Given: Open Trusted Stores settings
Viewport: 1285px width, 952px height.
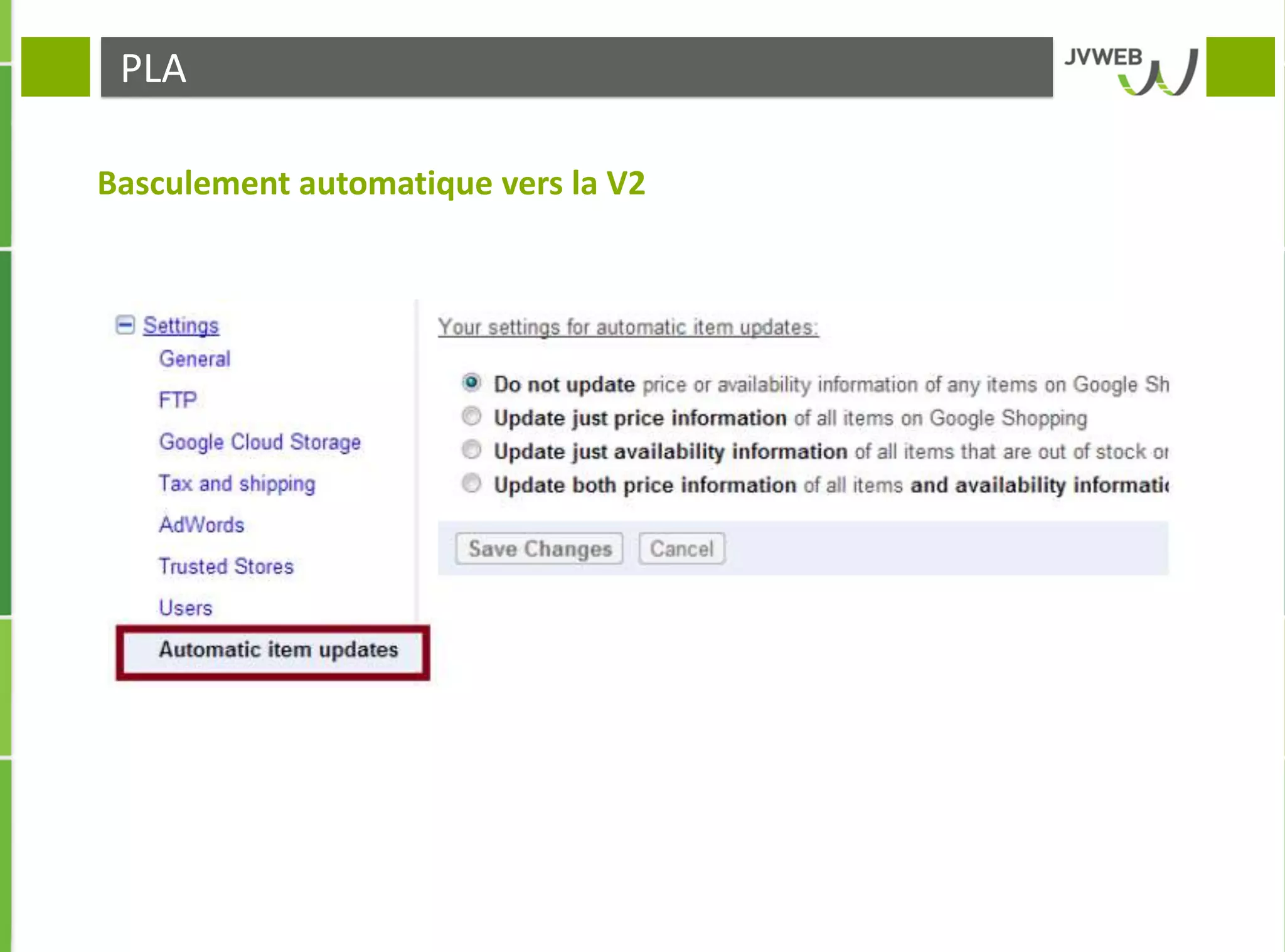Looking at the screenshot, I should (x=226, y=566).
